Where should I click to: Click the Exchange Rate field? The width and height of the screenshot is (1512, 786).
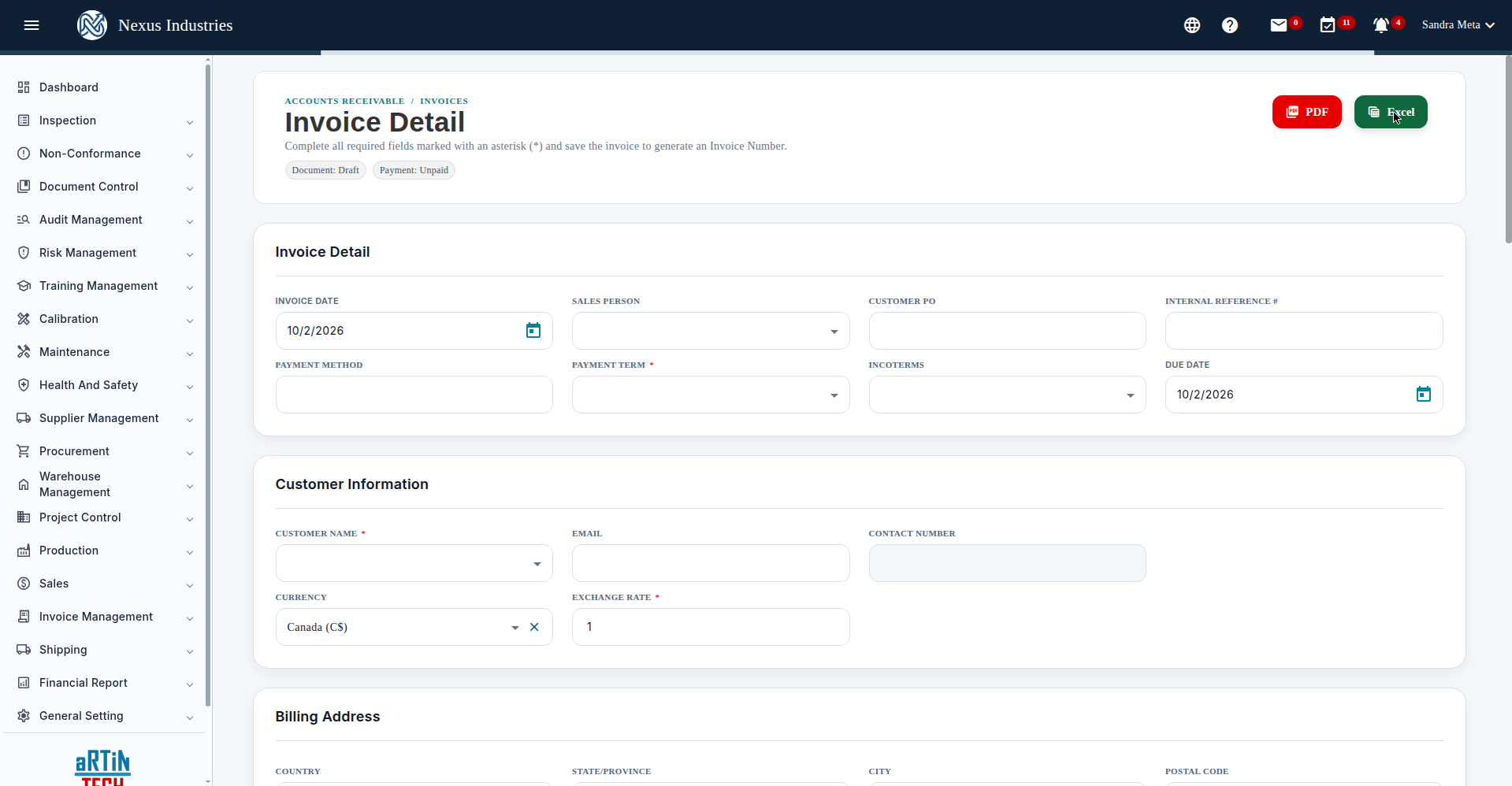tap(711, 627)
